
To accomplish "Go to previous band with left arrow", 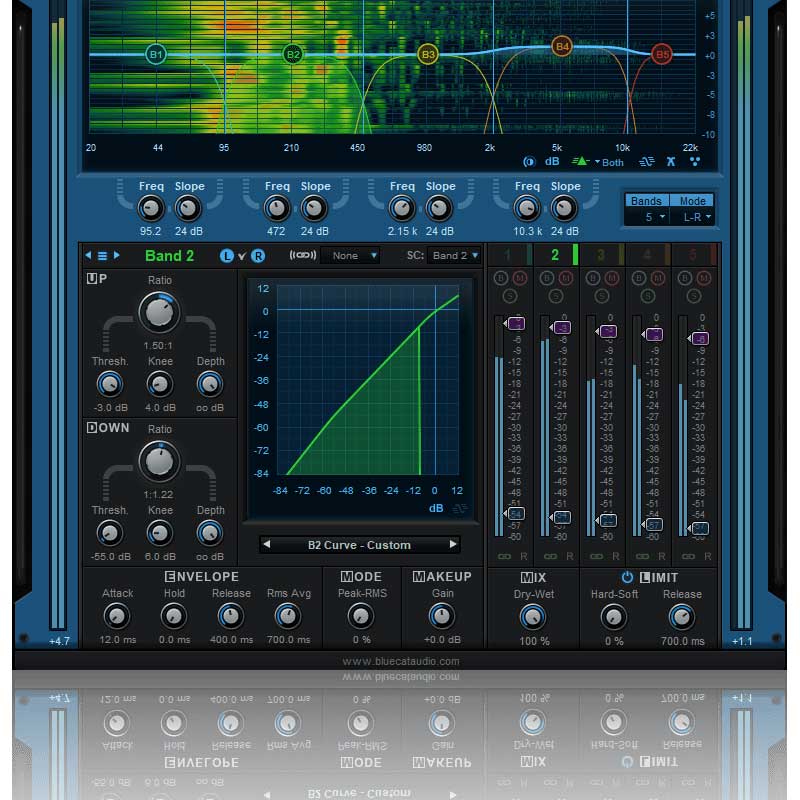I will 88,255.
